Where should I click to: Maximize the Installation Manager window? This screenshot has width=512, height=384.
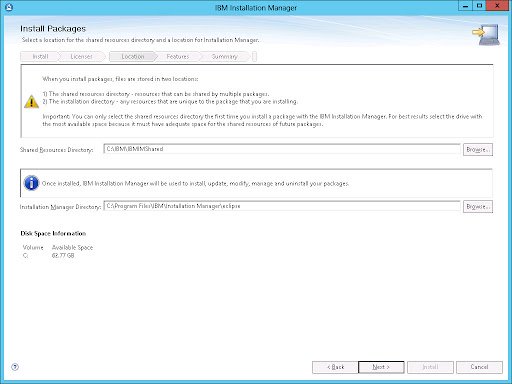pyautogui.click(x=480, y=6)
